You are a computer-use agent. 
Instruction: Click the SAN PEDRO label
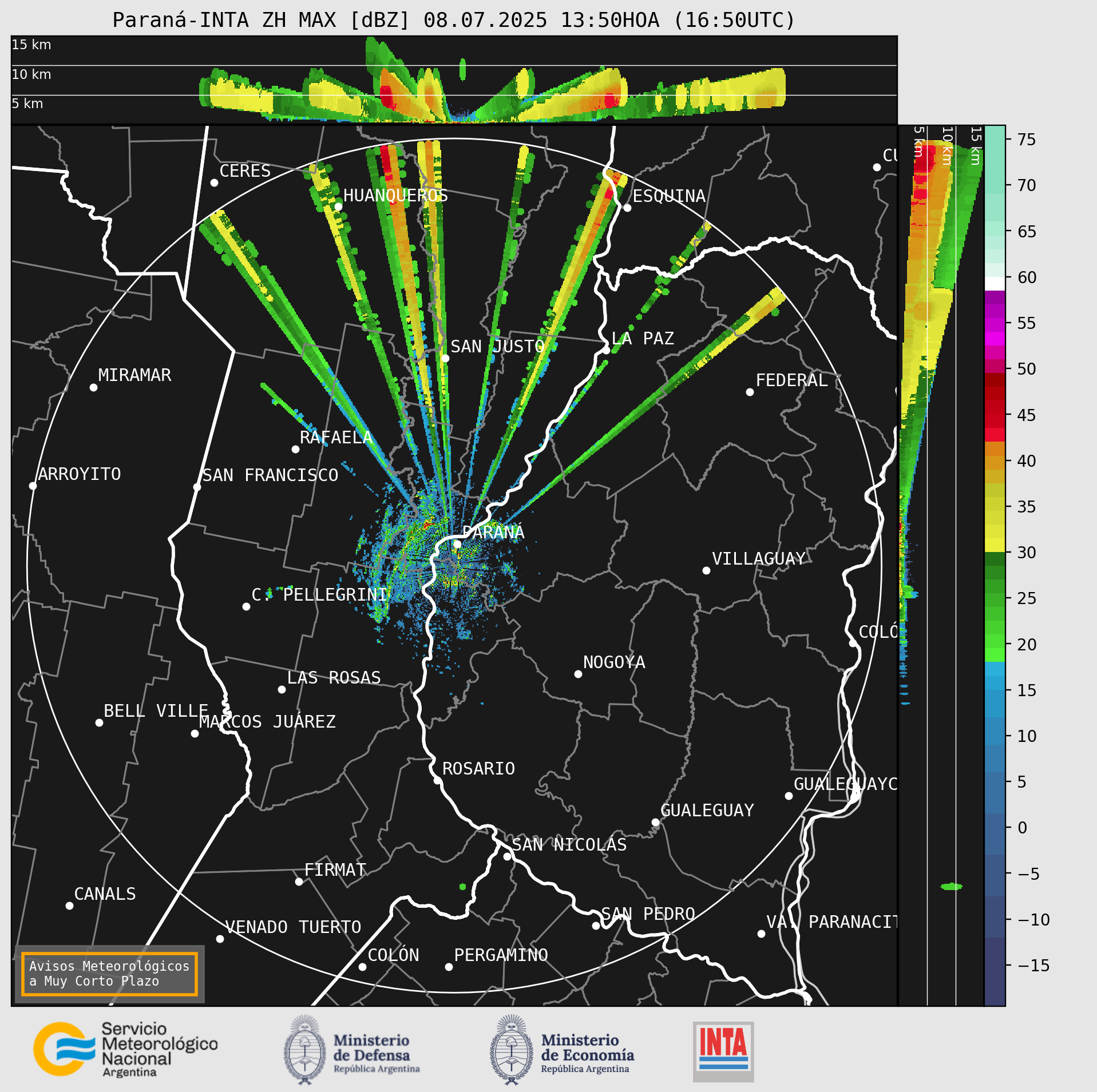click(648, 914)
